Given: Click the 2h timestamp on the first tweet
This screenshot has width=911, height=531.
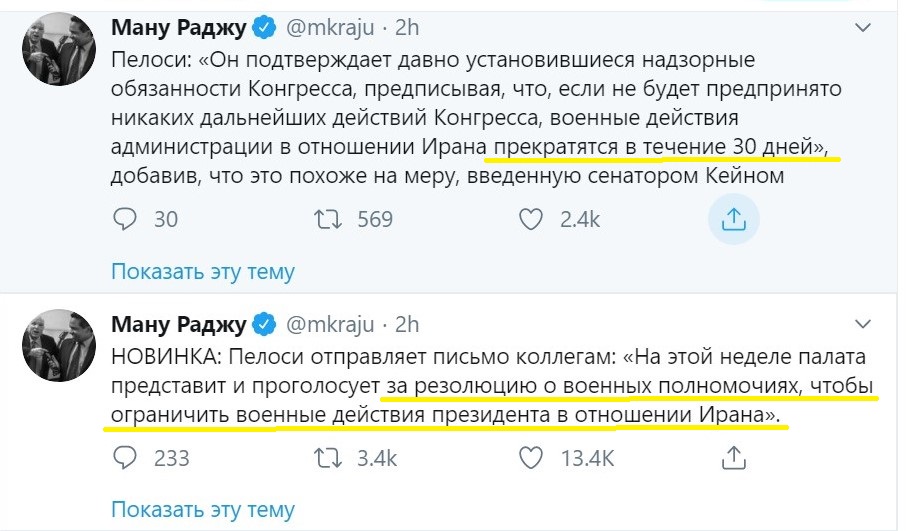Looking at the screenshot, I should [x=407, y=29].
